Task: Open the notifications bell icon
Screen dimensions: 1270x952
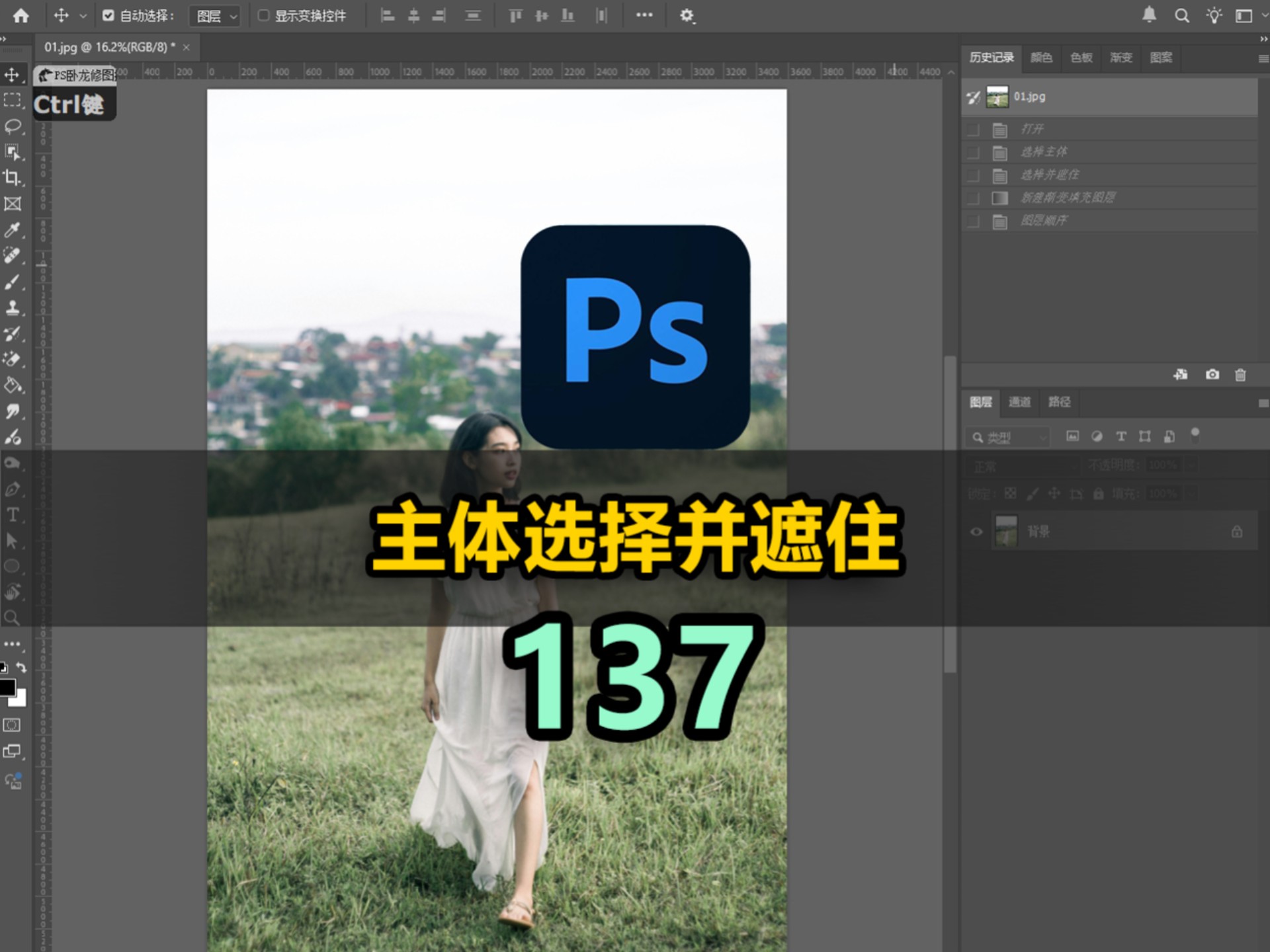Action: pos(1150,15)
